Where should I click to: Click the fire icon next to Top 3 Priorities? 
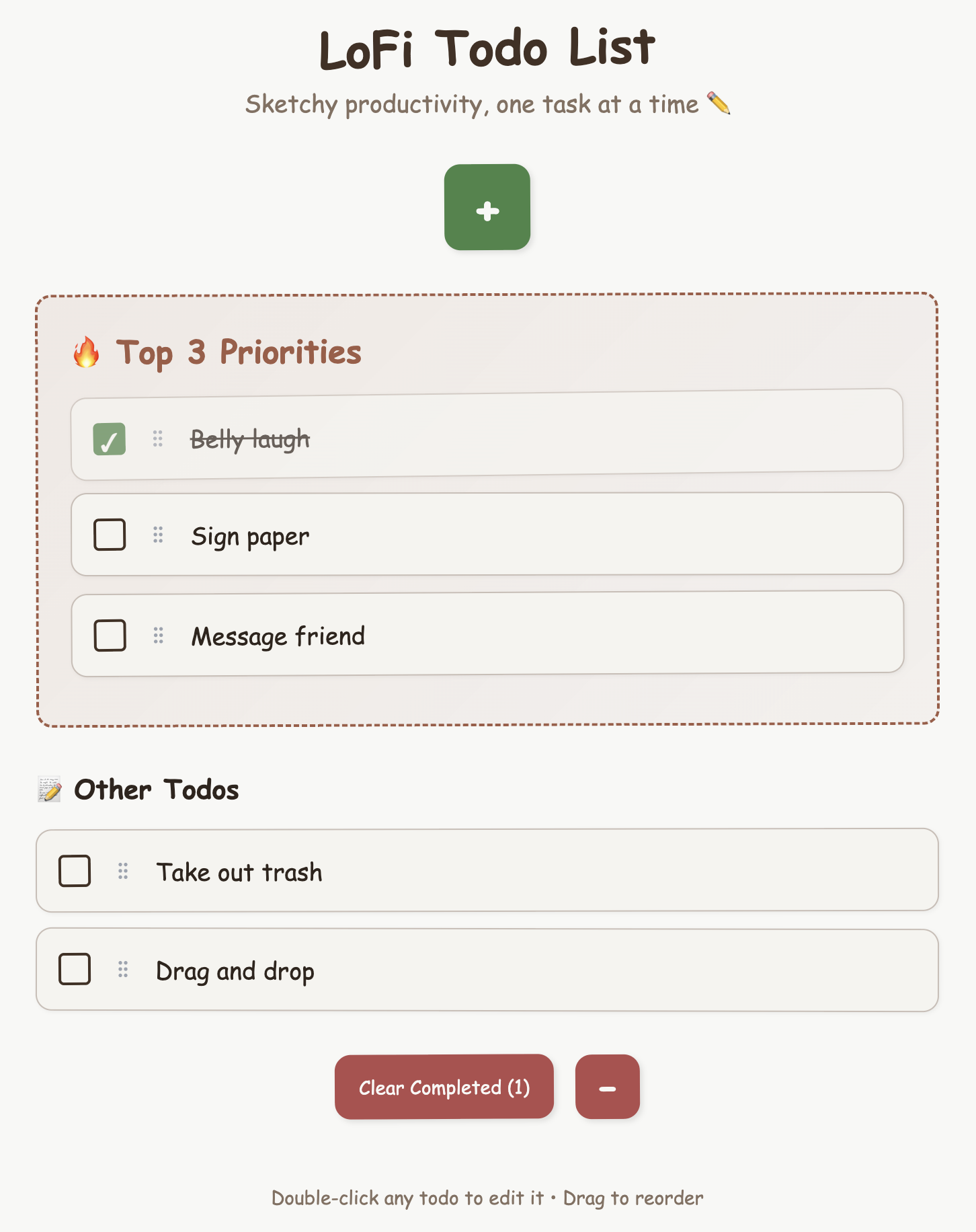coord(86,352)
